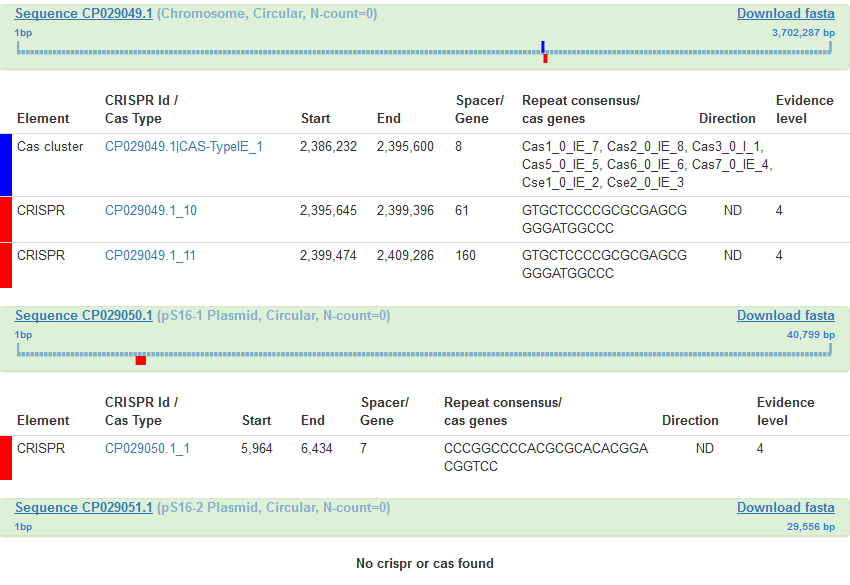
Task: Select start value 2,399,474
Action: (x=329, y=255)
